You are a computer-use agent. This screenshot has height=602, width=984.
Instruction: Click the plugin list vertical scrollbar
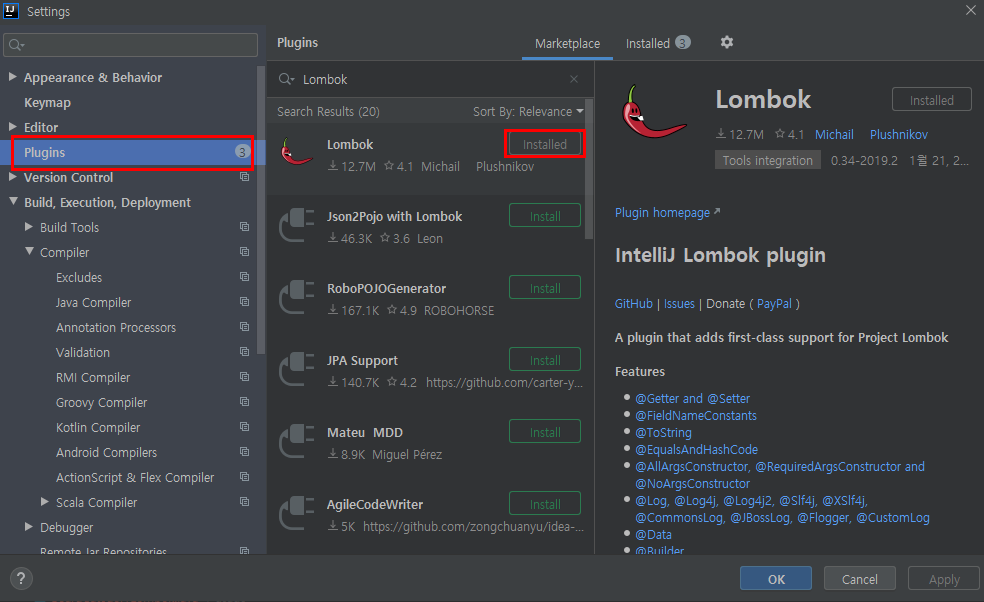(589, 169)
